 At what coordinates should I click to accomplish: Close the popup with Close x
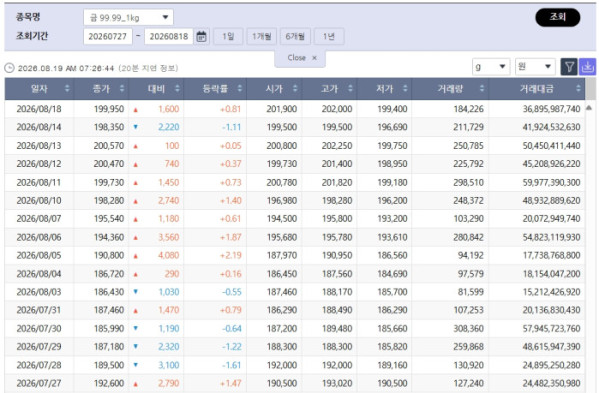302,58
